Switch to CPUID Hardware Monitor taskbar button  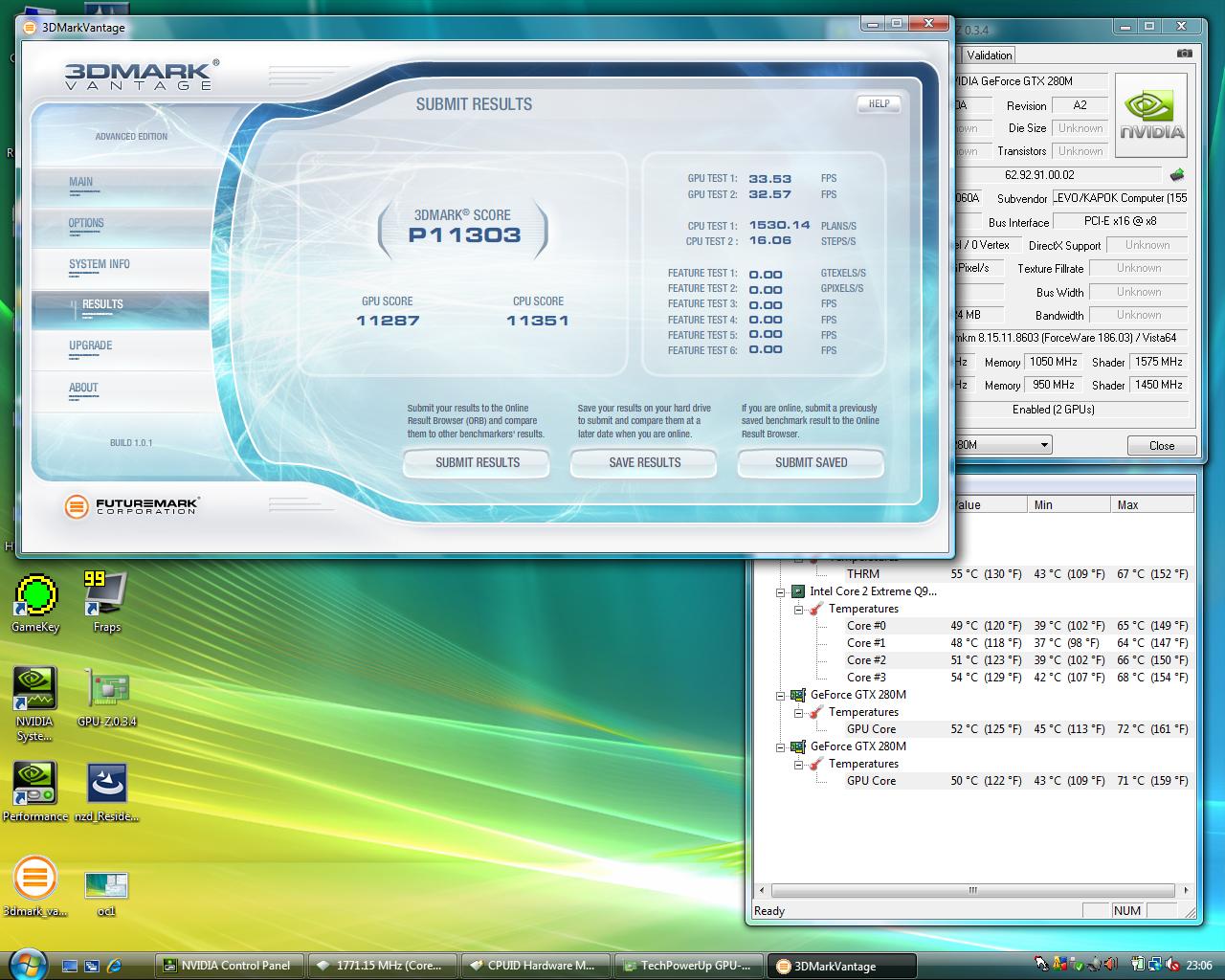click(534, 966)
